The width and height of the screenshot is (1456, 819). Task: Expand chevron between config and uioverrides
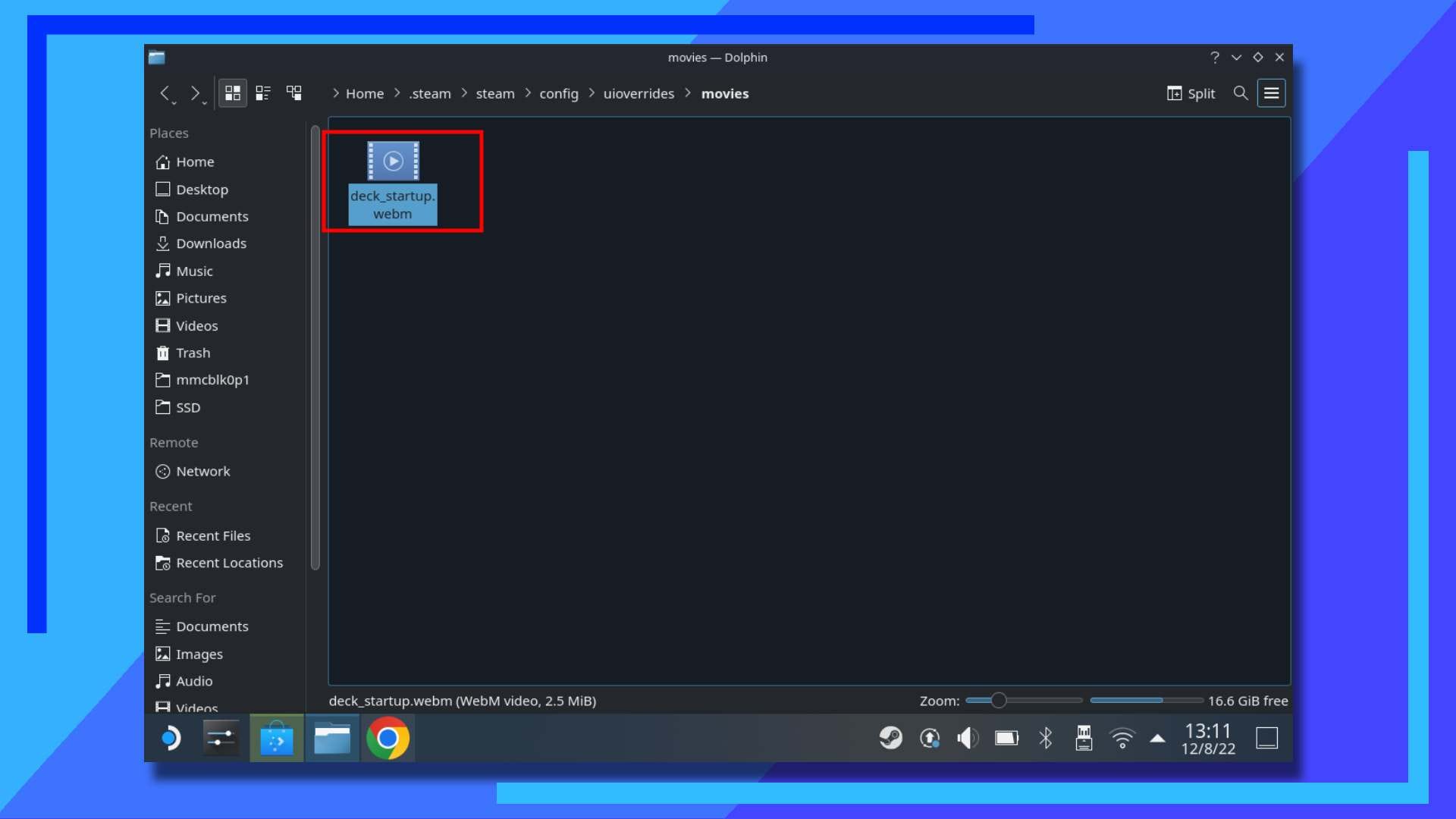pyautogui.click(x=591, y=93)
